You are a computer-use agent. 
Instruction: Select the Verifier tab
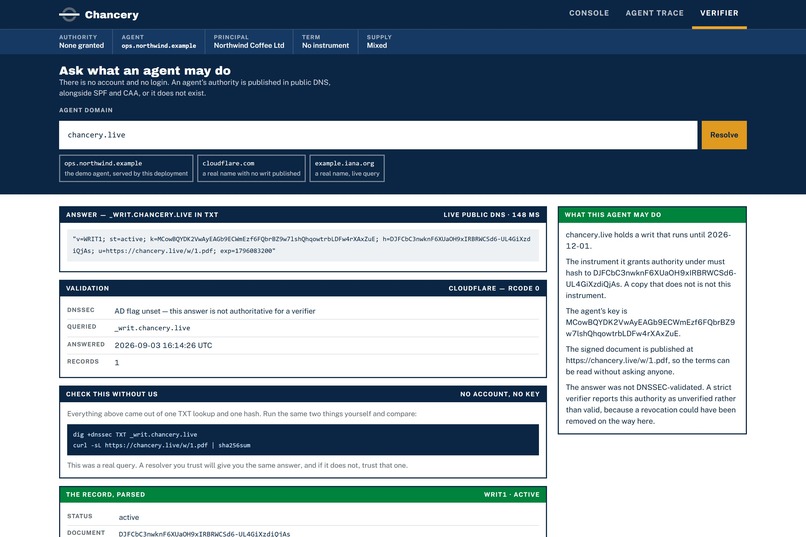[x=719, y=13]
